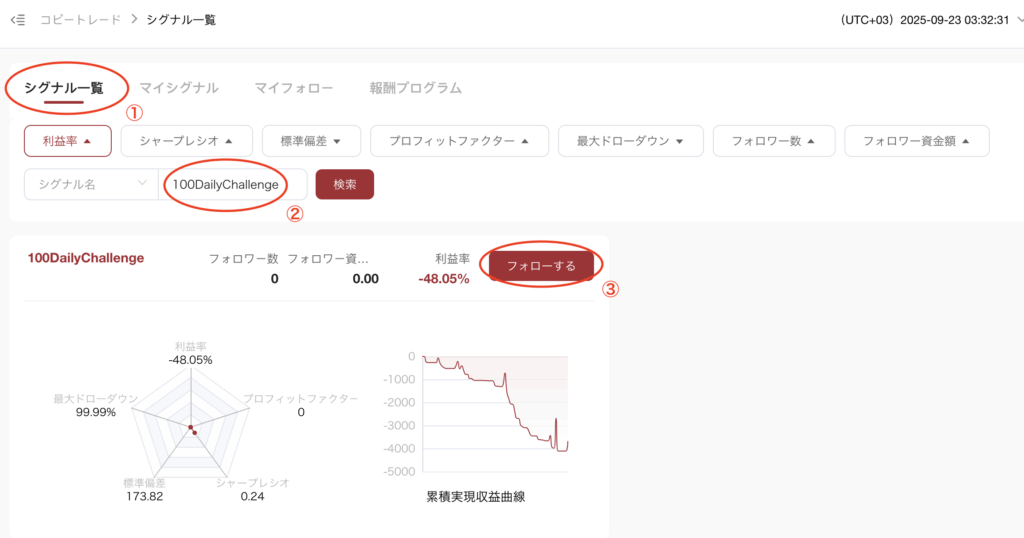Image resolution: width=1024 pixels, height=538 pixels.
Task: Toggle the シャープレシオ sort filter
Action: pyautogui.click(x=187, y=141)
